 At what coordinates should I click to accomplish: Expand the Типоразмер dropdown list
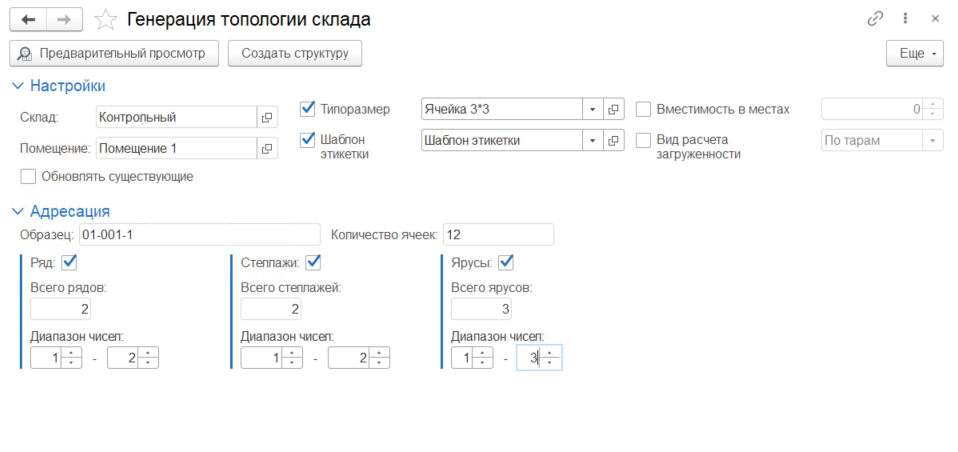[591, 109]
